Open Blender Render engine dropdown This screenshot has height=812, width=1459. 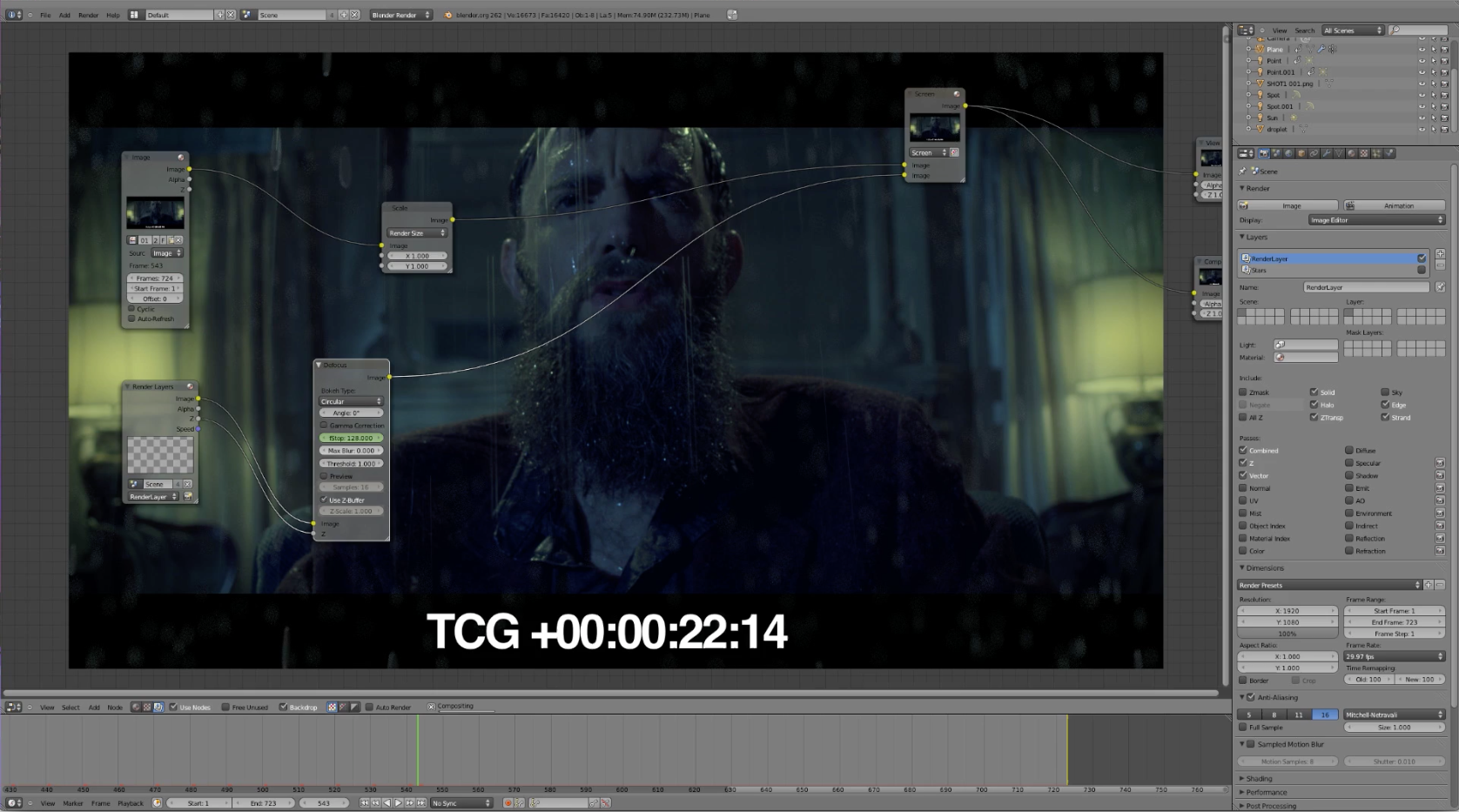[401, 15]
